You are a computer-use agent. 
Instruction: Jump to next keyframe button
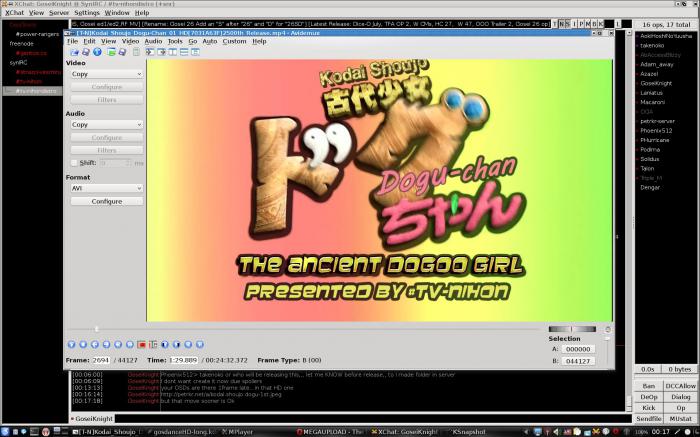[x=129, y=344]
